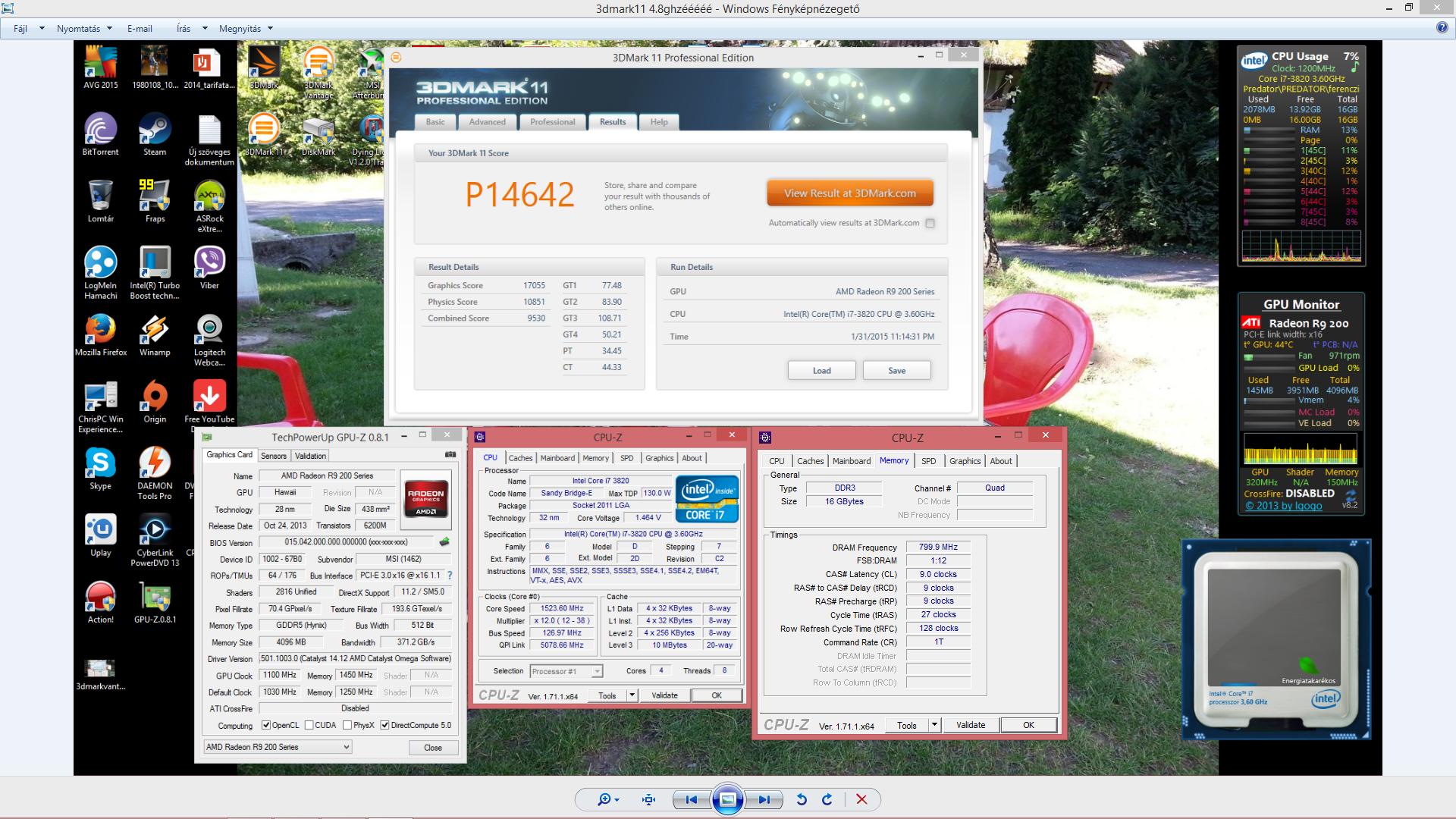The height and width of the screenshot is (819, 1456).
Task: Toggle the CUDA checkbox in GPU-Z
Action: (x=309, y=725)
